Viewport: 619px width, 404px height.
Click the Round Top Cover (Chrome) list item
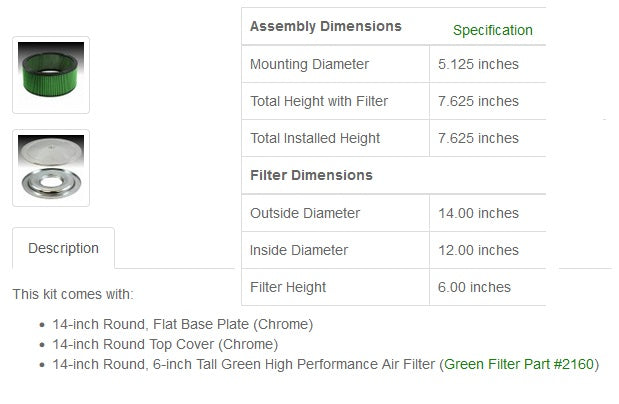[165, 344]
